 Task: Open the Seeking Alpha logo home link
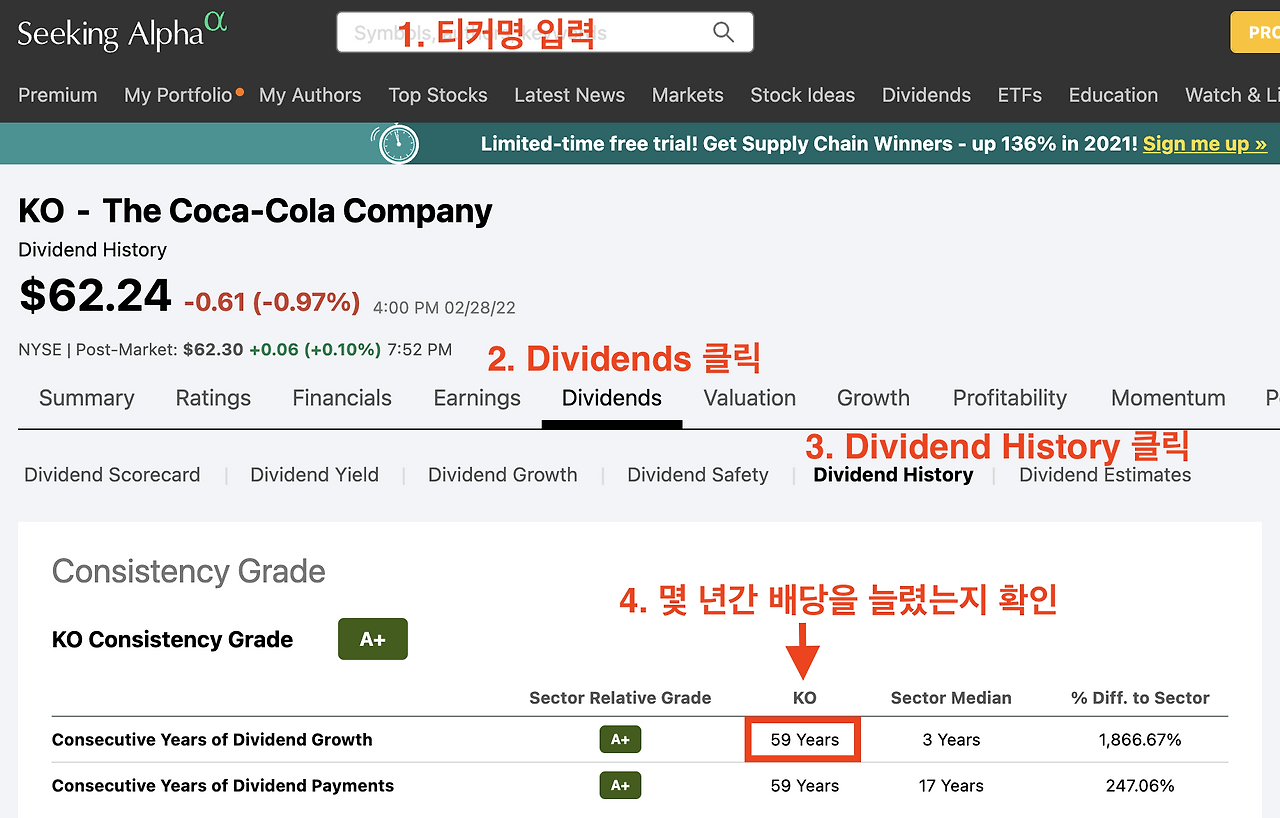pos(122,31)
